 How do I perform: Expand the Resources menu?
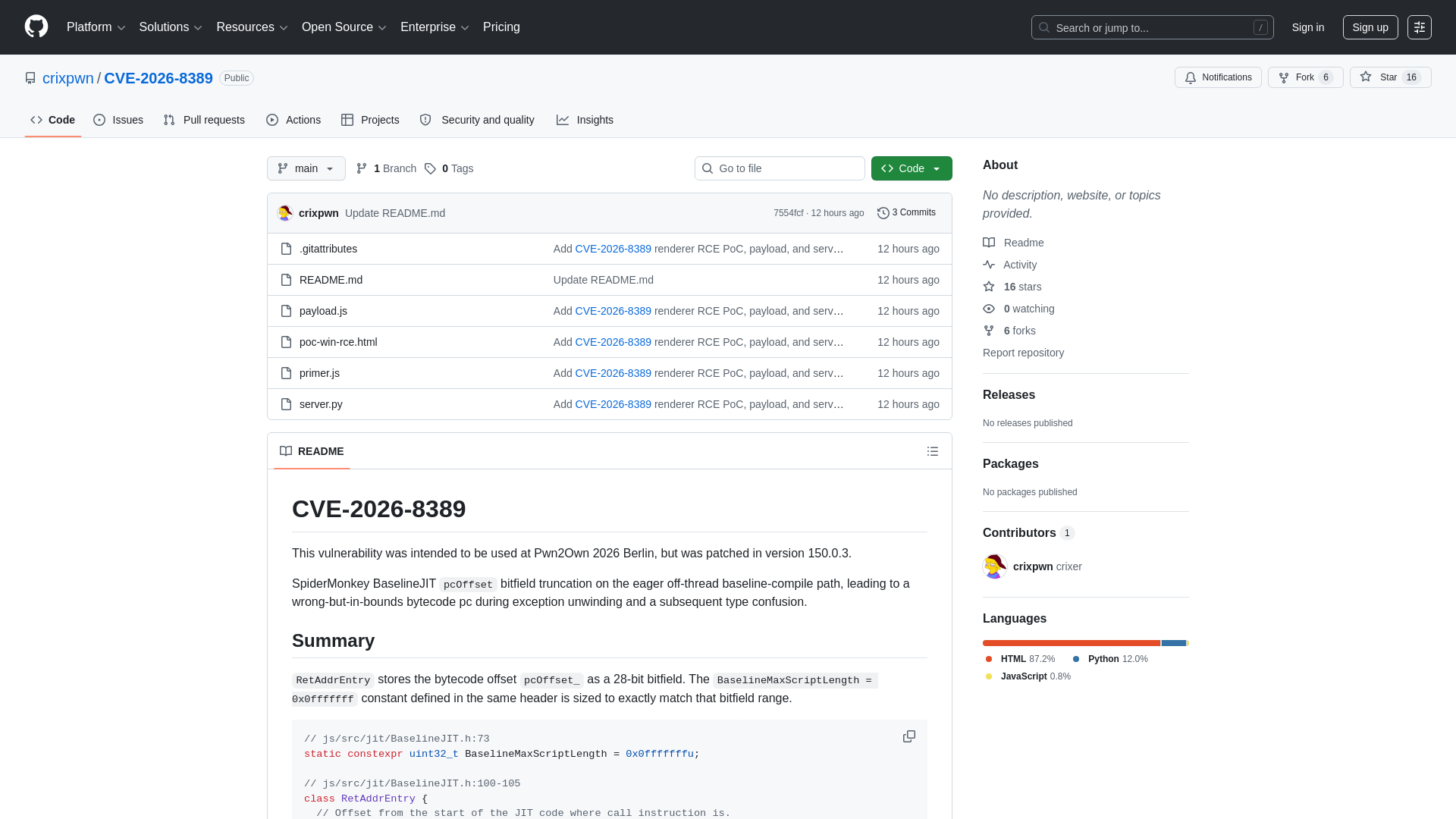point(252,27)
